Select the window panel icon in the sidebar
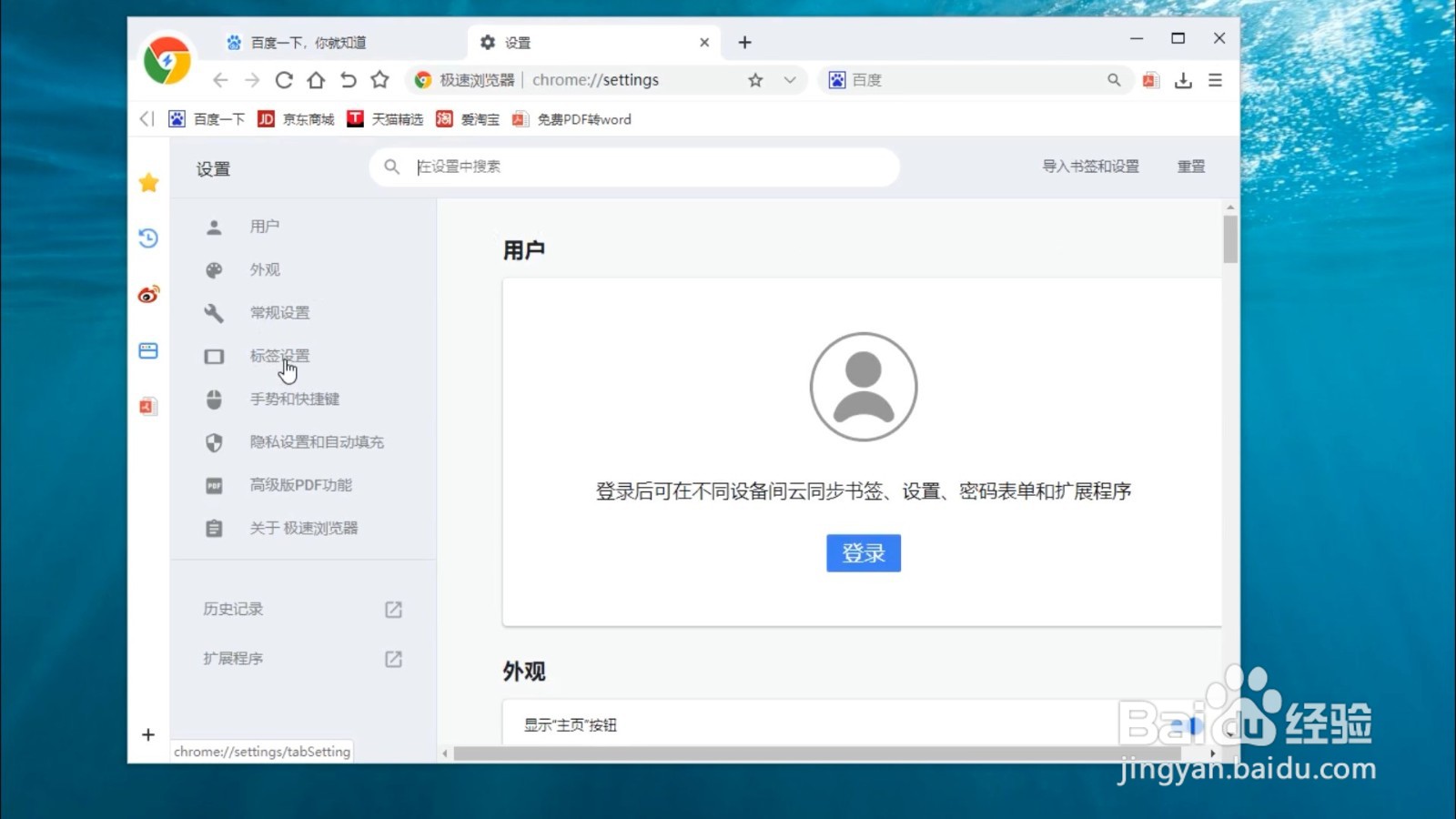Viewport: 1456px width, 819px height. 148,350
